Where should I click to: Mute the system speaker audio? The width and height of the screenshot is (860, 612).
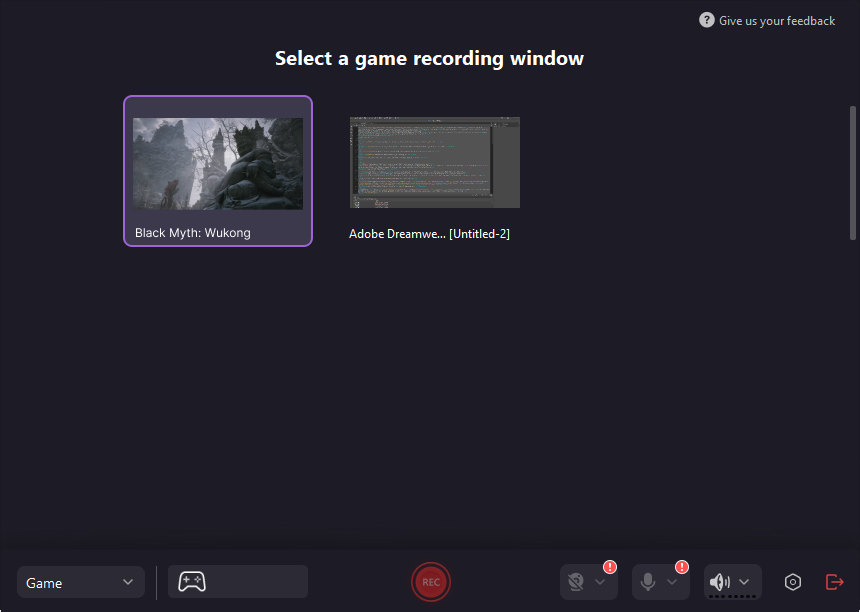719,582
